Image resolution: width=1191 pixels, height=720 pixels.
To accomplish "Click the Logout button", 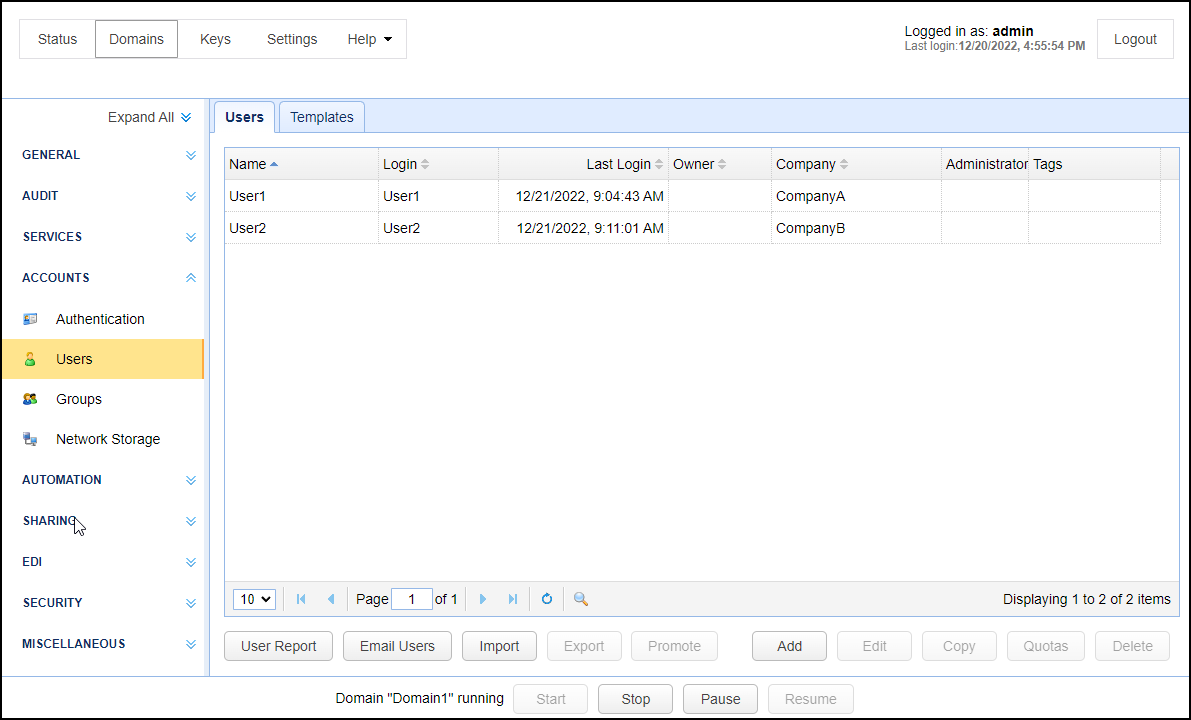I will [1135, 39].
